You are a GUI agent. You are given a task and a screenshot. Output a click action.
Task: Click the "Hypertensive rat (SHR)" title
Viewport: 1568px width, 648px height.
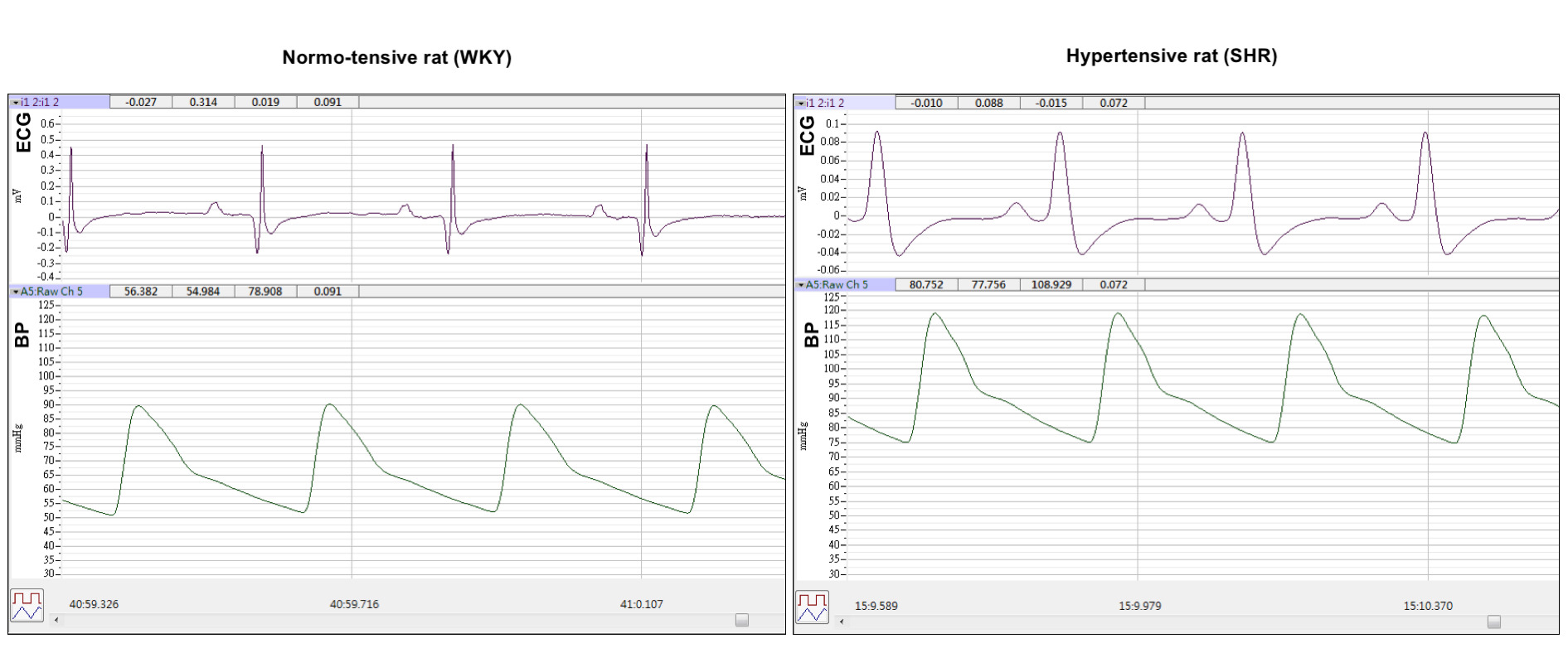pyautogui.click(x=1172, y=56)
